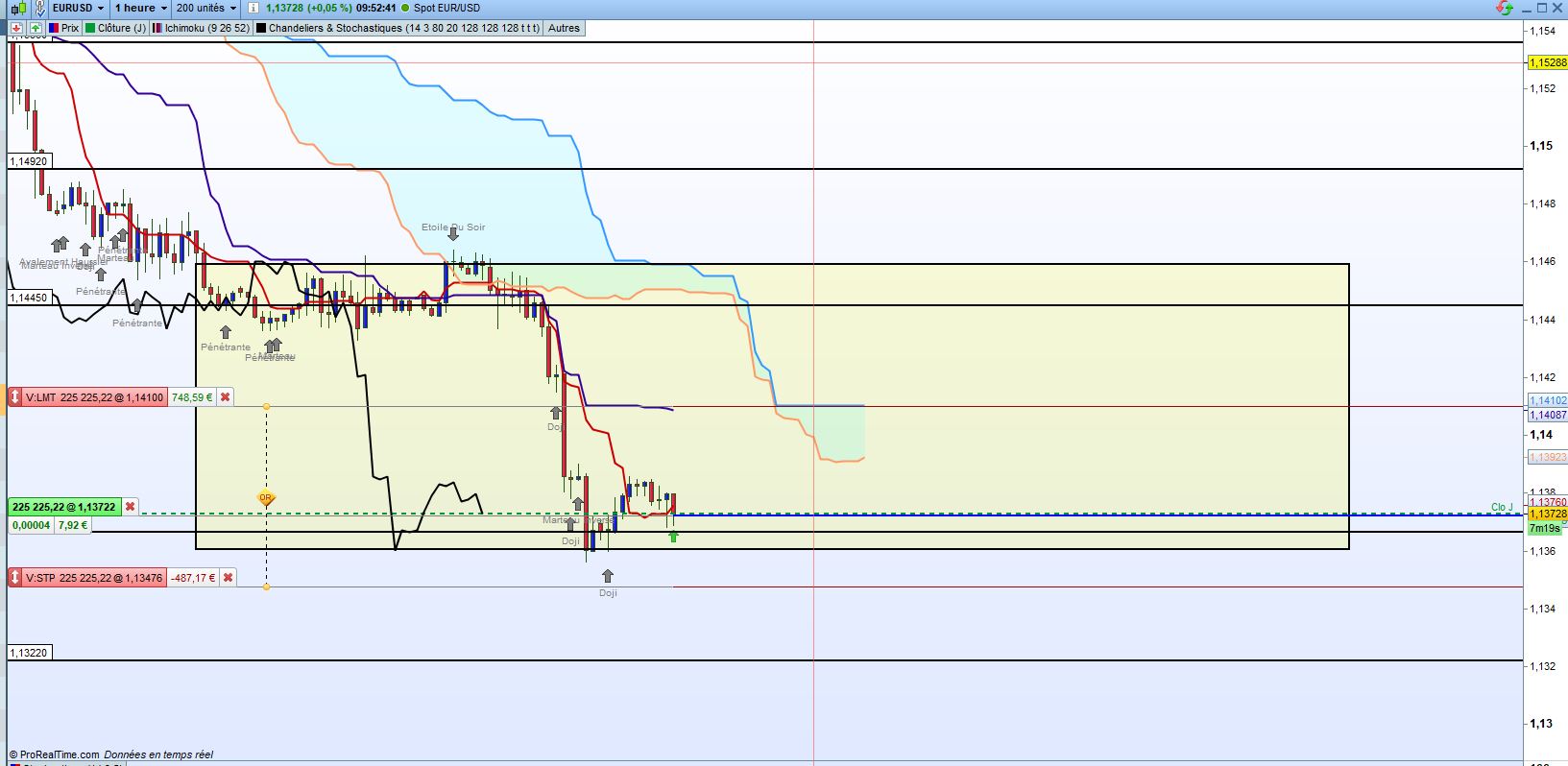This screenshot has width=1568, height=766.
Task: Select the Prix indicator tab
Action: (64, 28)
